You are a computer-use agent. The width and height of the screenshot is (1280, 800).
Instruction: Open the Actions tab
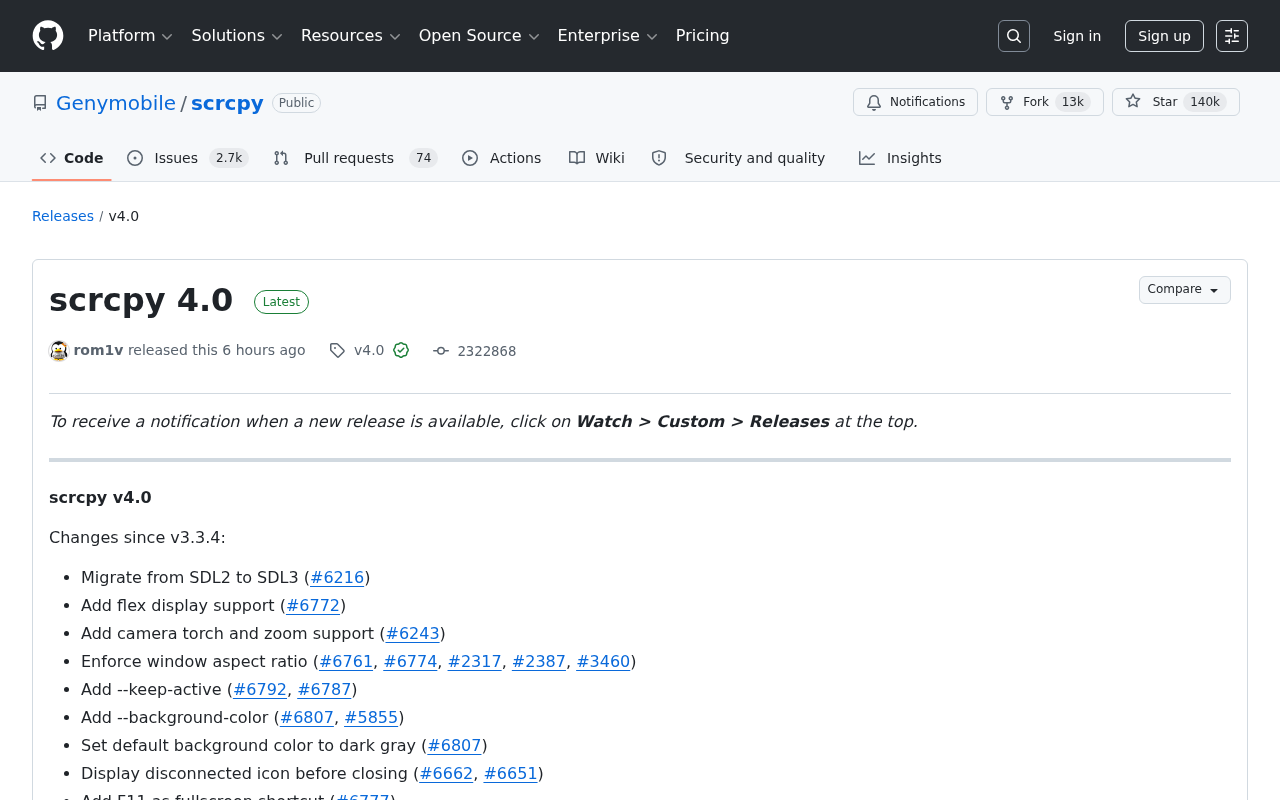click(x=502, y=158)
